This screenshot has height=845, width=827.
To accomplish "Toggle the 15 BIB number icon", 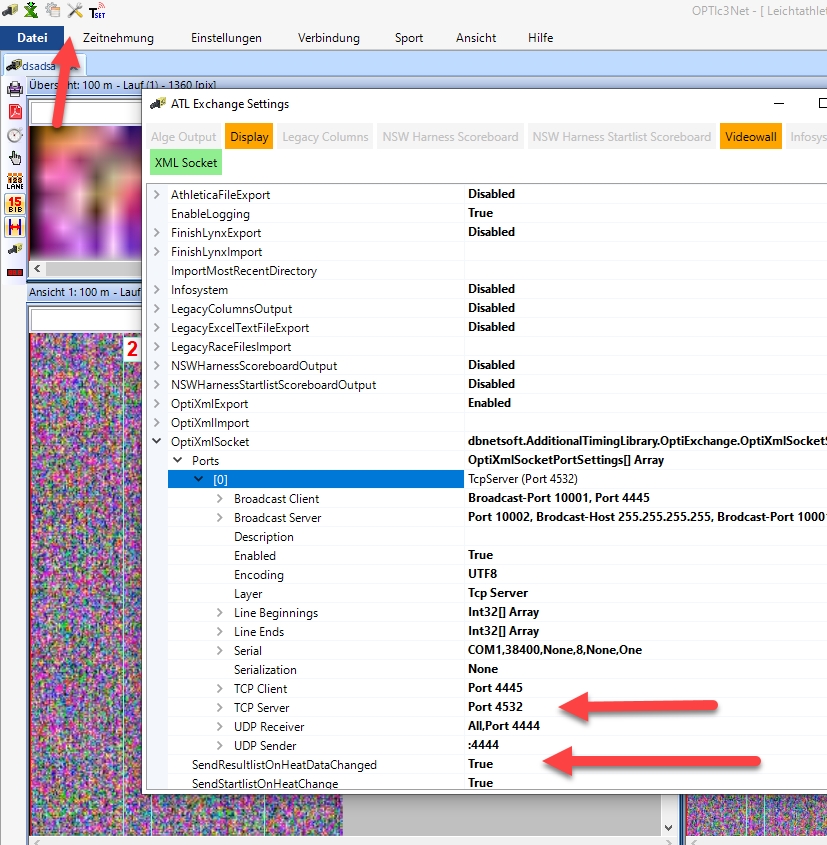I will pos(15,204).
